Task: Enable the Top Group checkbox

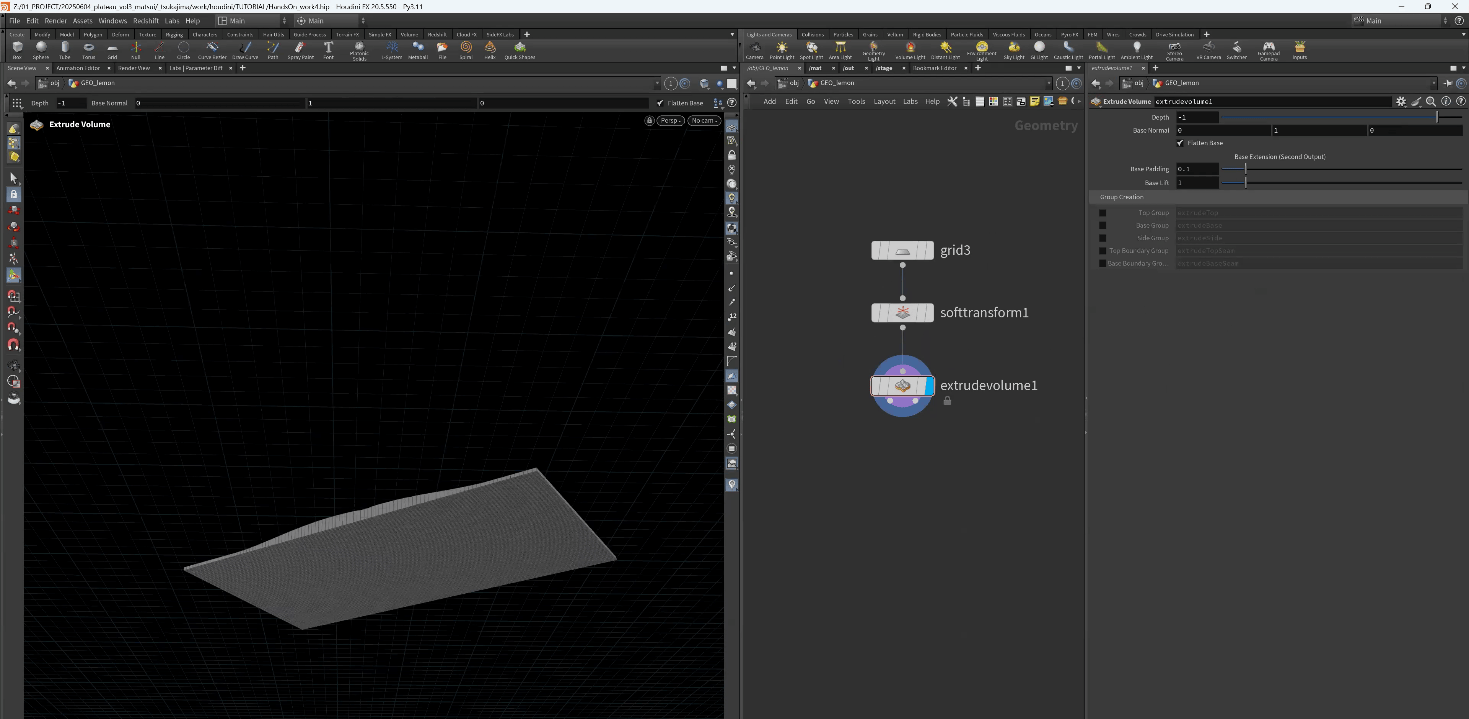Action: tap(1103, 213)
